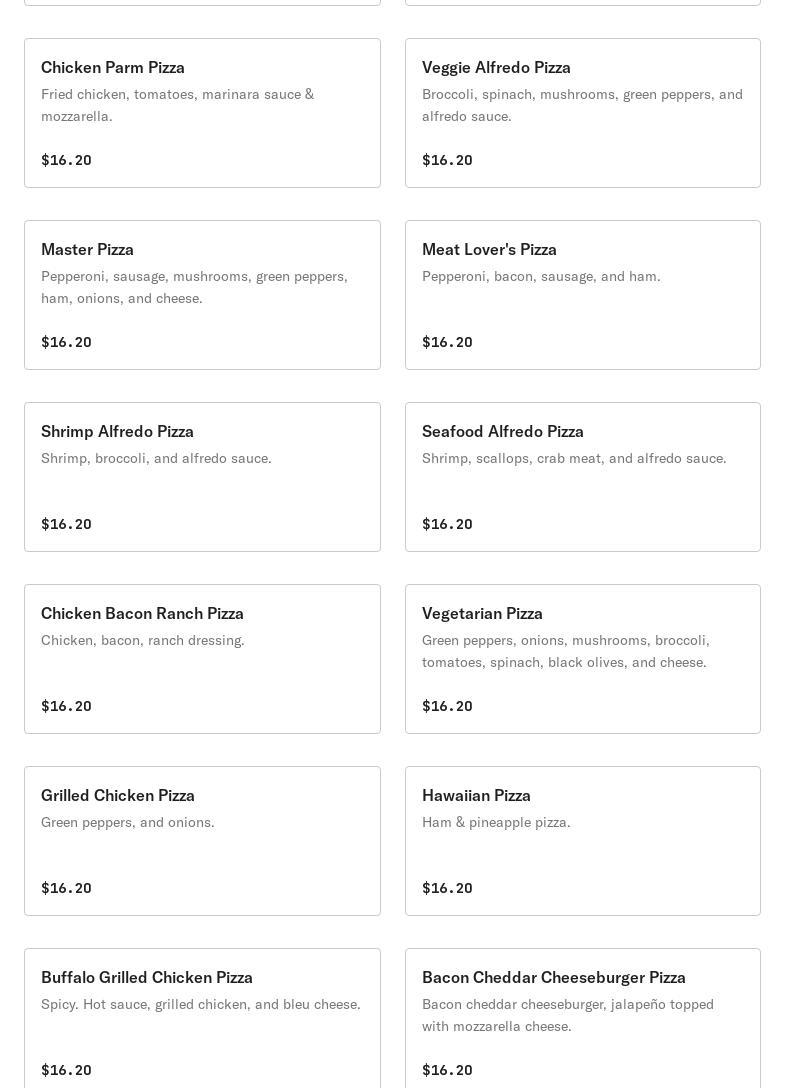Click the Master Pizza title
Viewport: 785px width, 1088px height.
88,249
